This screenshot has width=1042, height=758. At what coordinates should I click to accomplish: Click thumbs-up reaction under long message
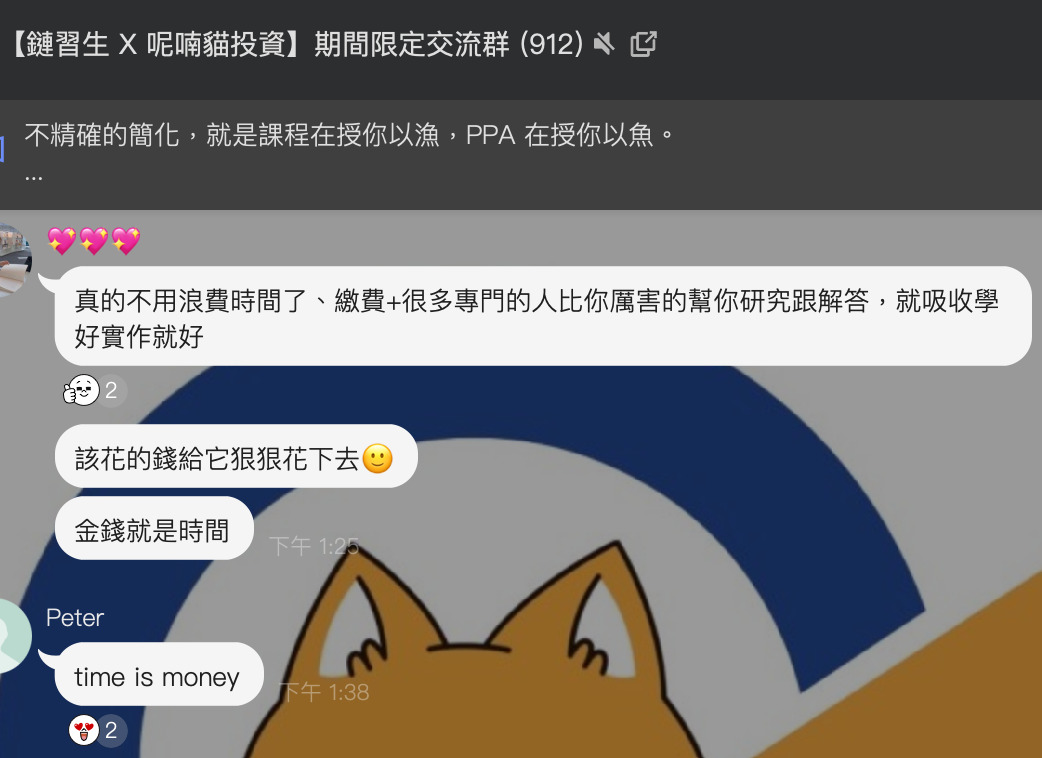(81, 390)
